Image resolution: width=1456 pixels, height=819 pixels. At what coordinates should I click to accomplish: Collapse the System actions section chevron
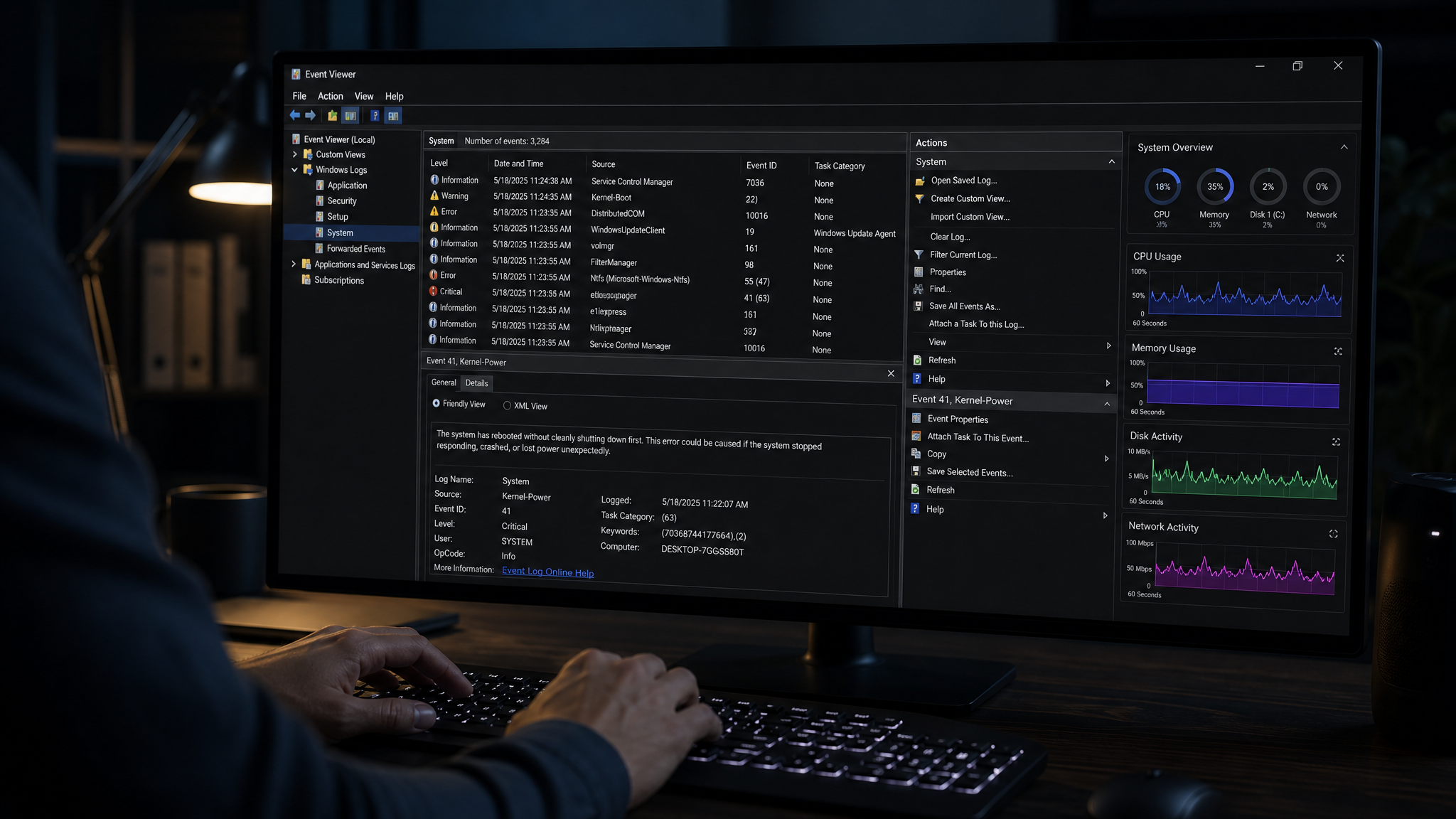[x=1111, y=162]
